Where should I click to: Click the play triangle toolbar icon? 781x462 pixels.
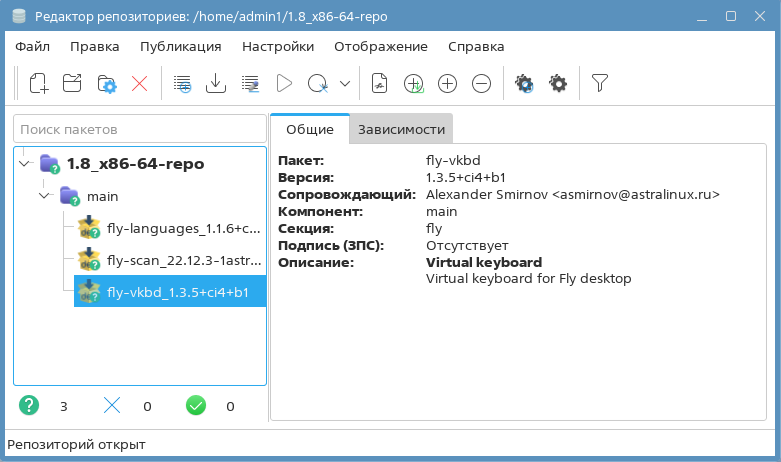283,84
